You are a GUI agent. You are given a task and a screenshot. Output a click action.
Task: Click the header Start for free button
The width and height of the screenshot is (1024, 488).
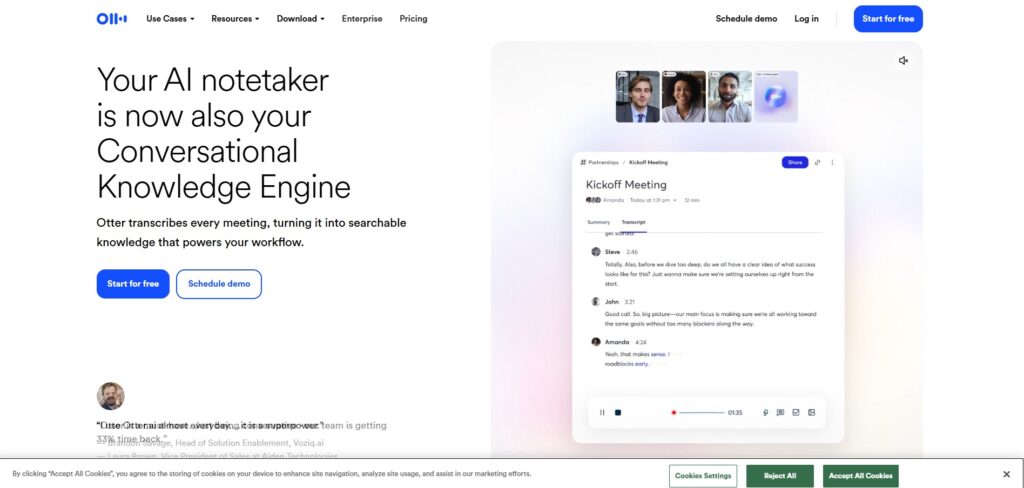tap(888, 19)
